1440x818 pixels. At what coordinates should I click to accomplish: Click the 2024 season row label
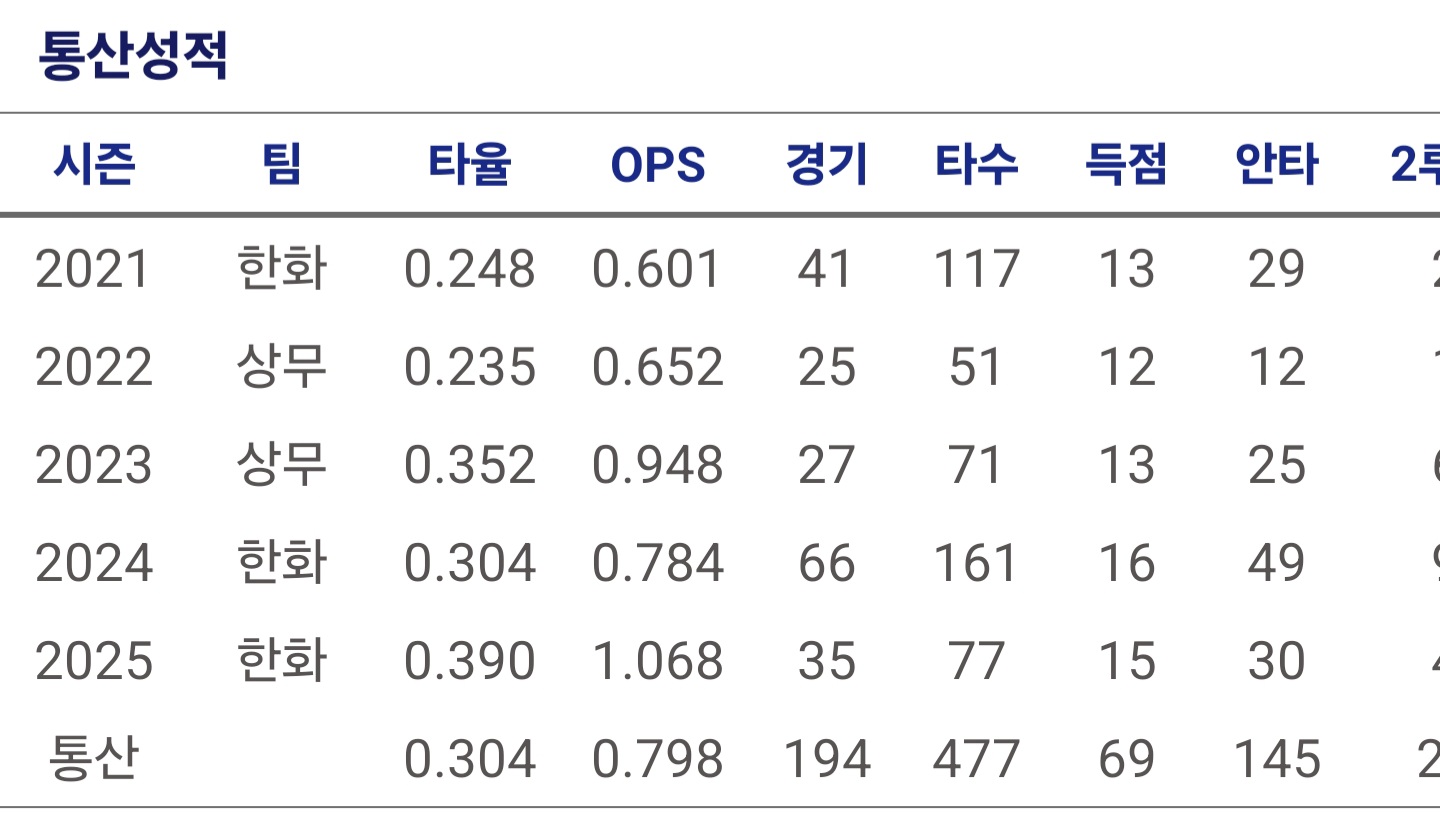(x=94, y=564)
